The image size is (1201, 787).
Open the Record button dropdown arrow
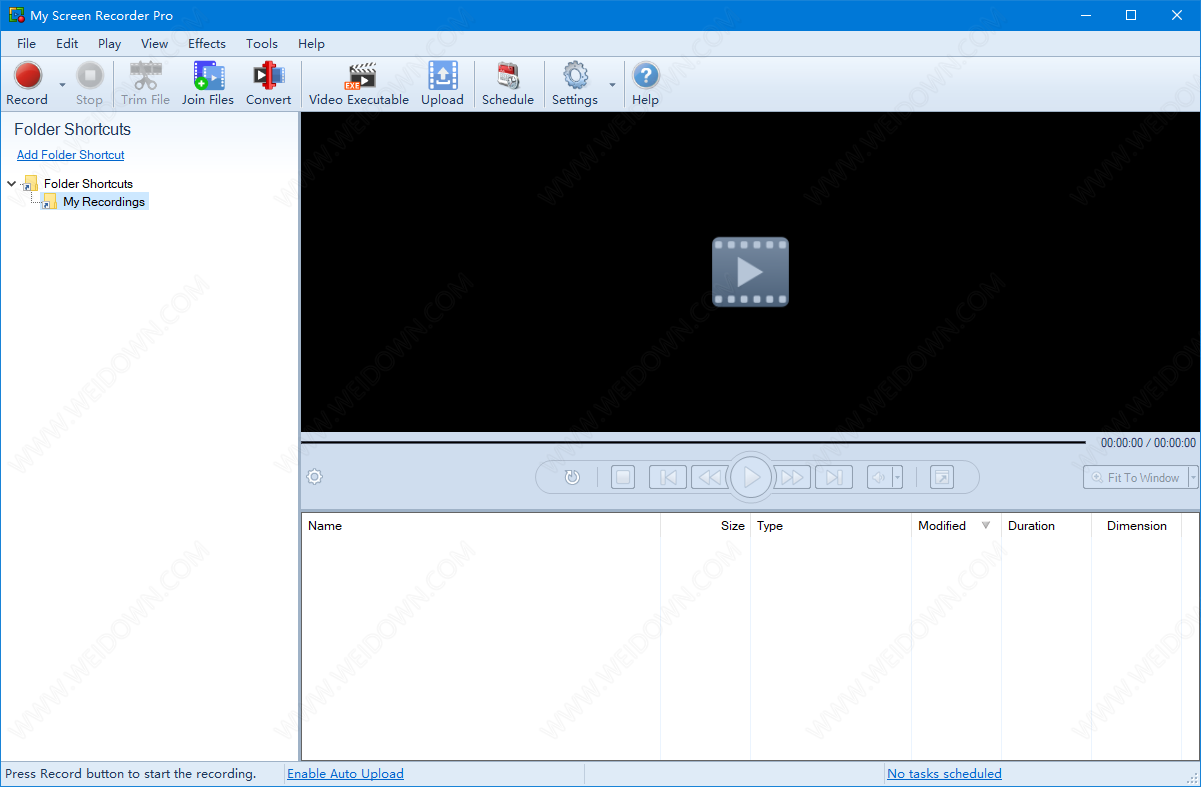(x=62, y=85)
